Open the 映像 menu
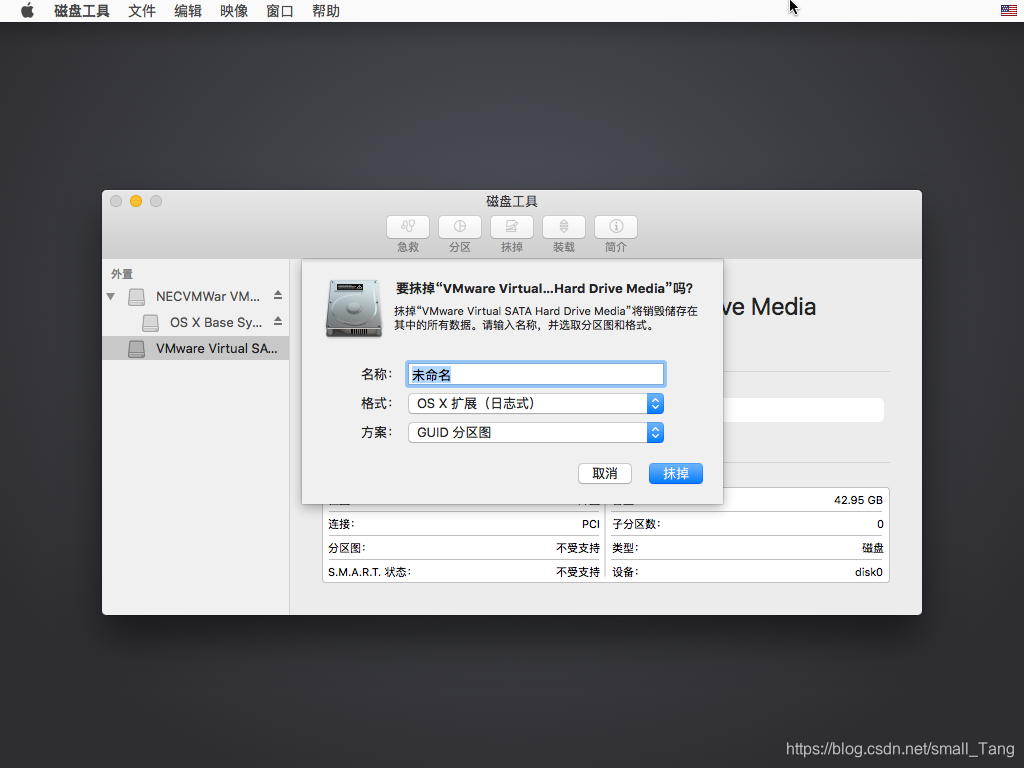Image resolution: width=1024 pixels, height=768 pixels. pos(234,11)
